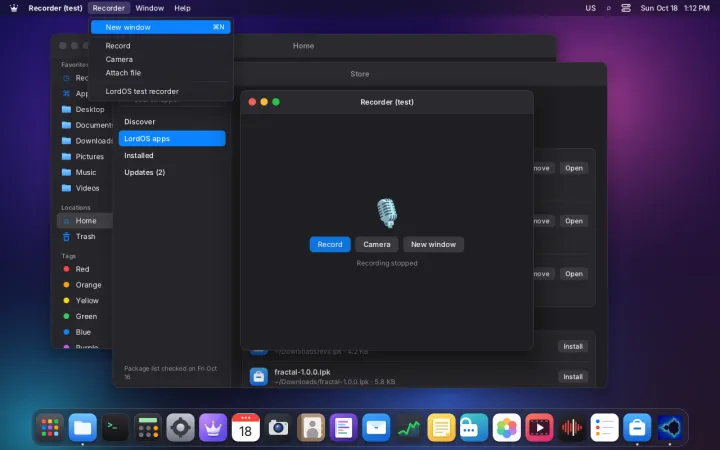Open the purple text editor dock icon
Viewport: 720px width, 450px height.
pos(343,428)
